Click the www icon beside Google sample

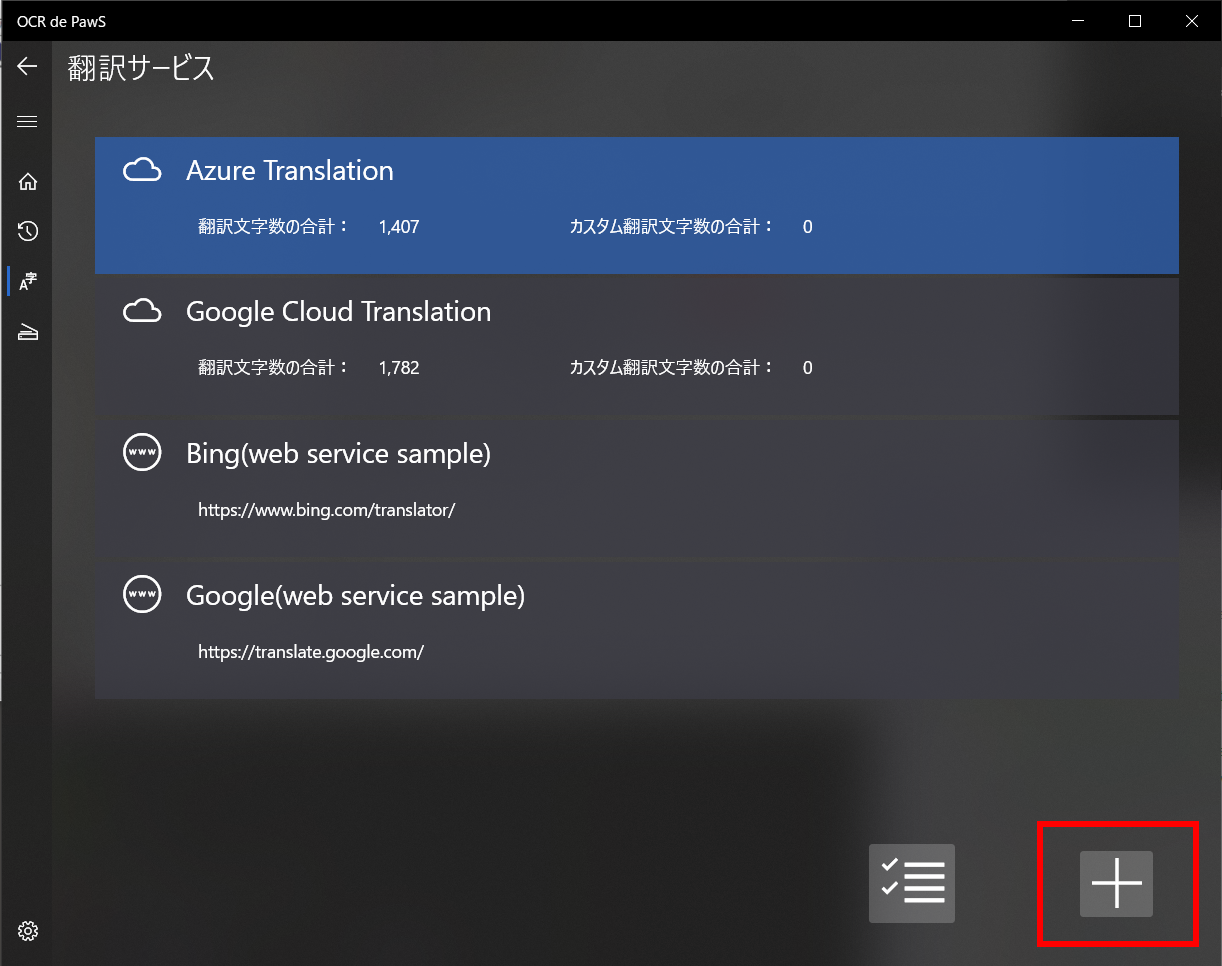[142, 594]
